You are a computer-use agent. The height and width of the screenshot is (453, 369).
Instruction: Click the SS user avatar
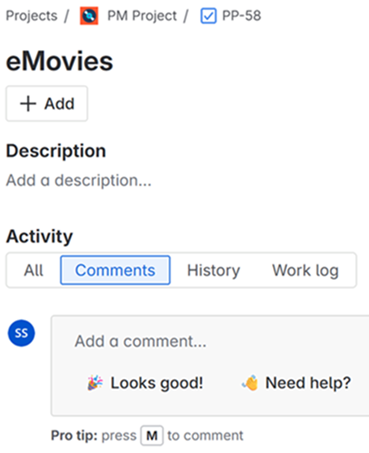[21, 333]
